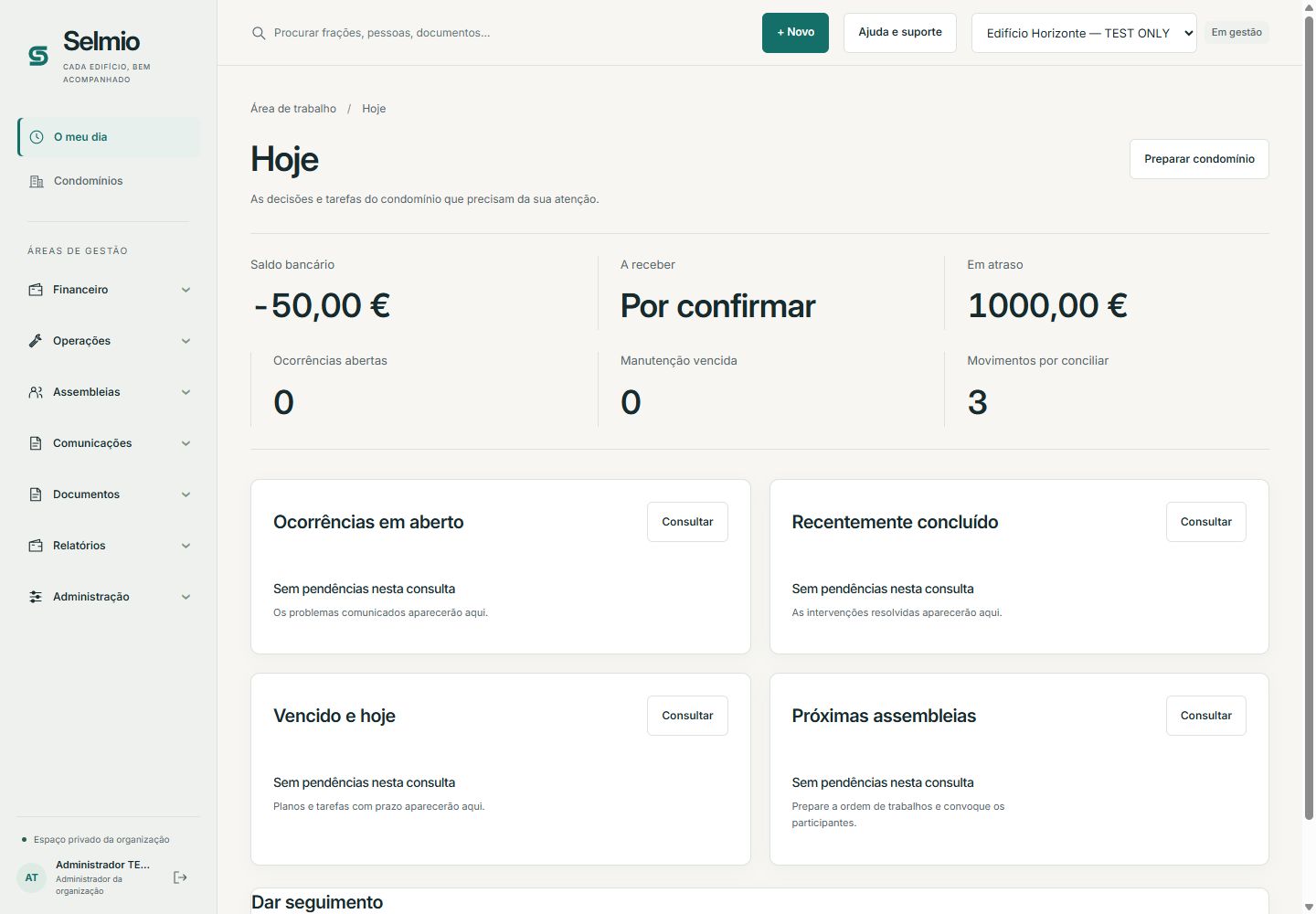This screenshot has height=914, width=1316.
Task: Click the Administrador TE... user name
Action: tap(102, 865)
